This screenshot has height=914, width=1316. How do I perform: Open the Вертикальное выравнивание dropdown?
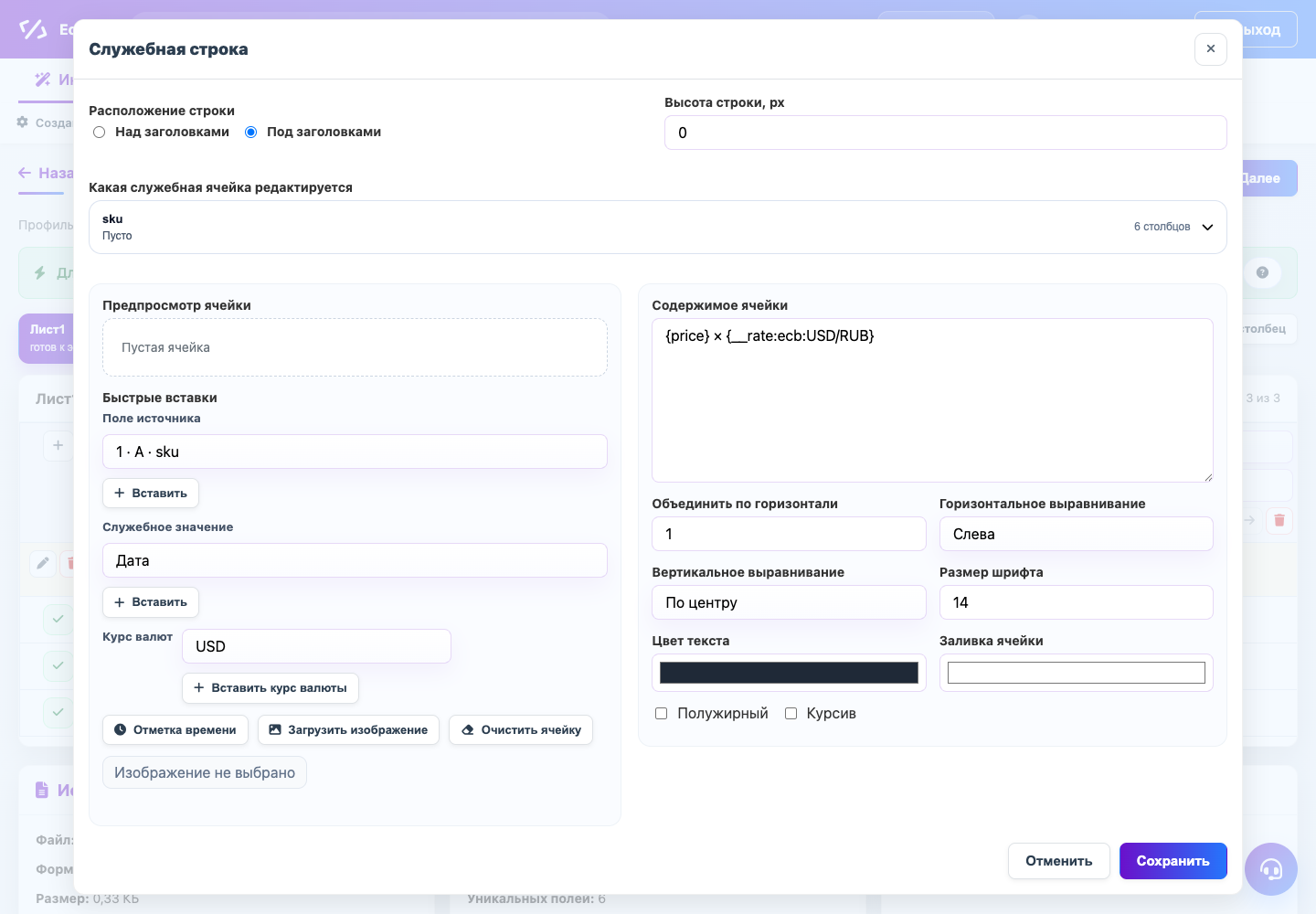tap(789, 602)
